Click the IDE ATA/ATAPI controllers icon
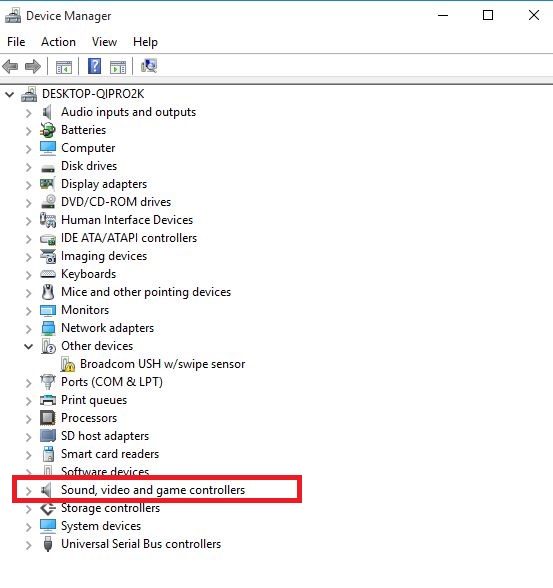Image resolution: width=553 pixels, height=588 pixels. 48,239
